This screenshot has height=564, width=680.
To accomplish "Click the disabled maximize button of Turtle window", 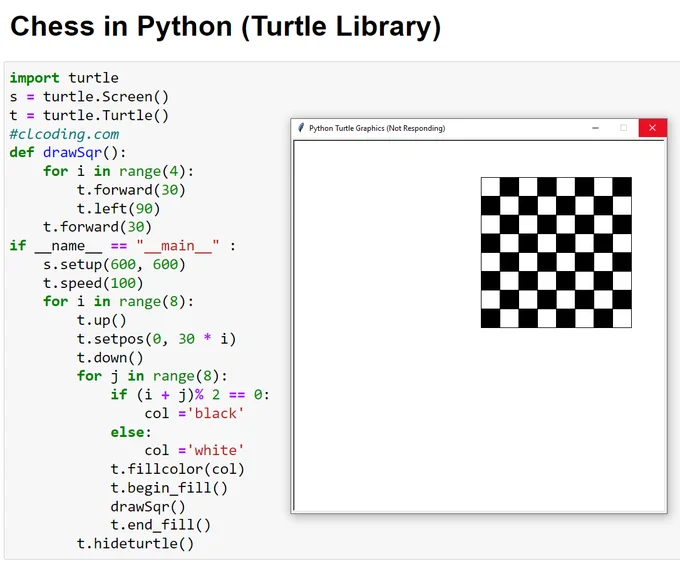I will point(624,128).
